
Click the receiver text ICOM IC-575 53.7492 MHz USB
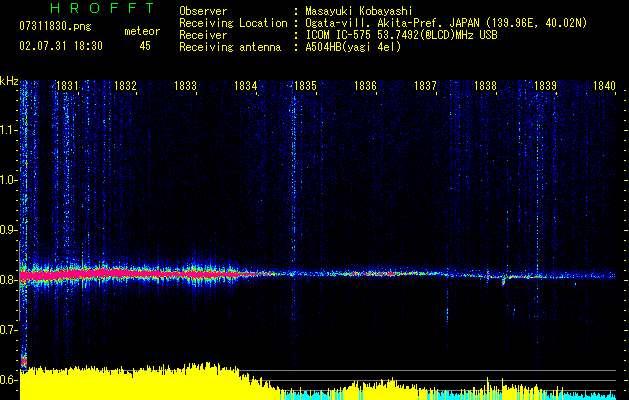(401, 35)
